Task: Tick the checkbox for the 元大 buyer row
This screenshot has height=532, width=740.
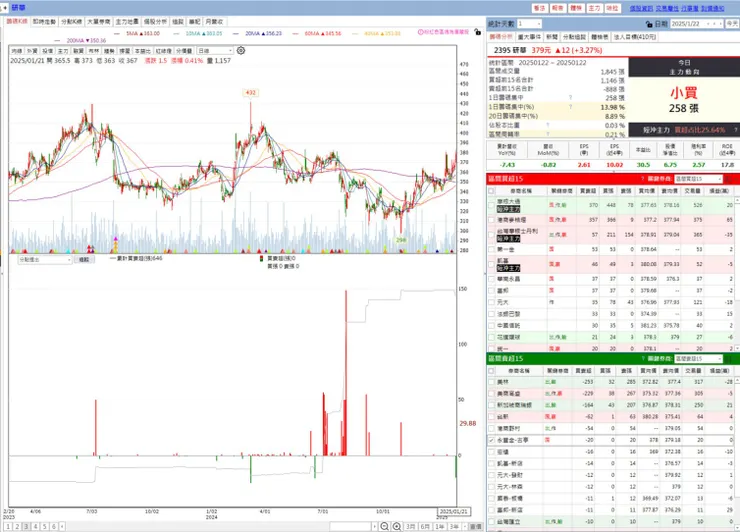Action: click(491, 302)
